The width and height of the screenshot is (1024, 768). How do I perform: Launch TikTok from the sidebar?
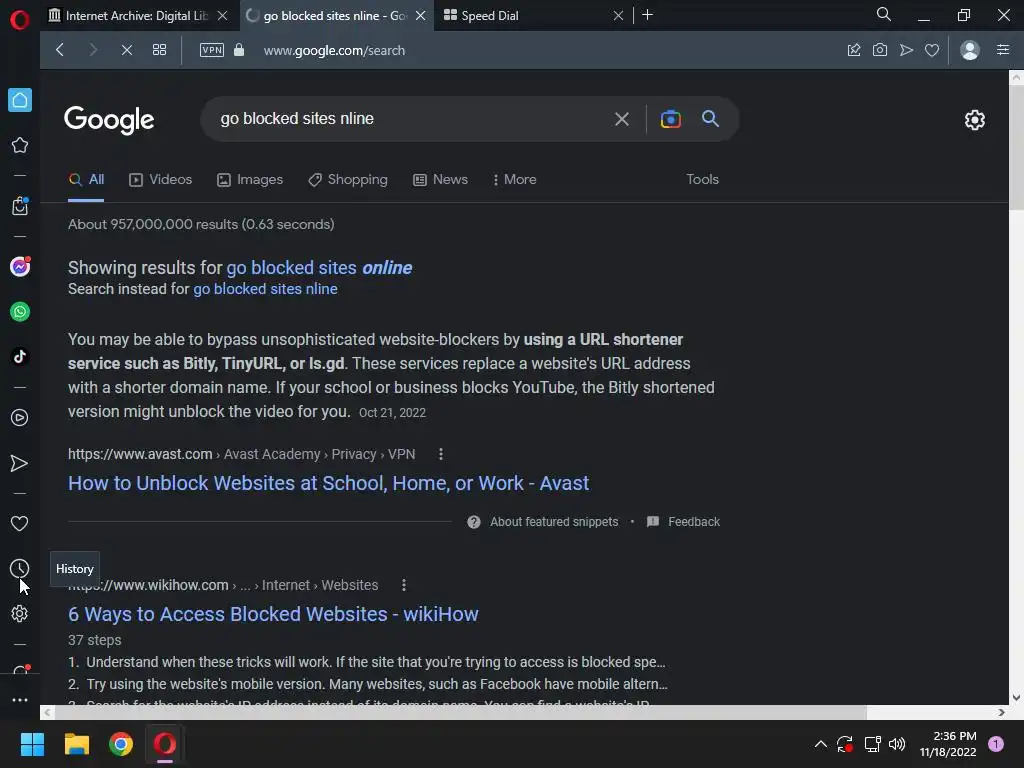(x=20, y=357)
